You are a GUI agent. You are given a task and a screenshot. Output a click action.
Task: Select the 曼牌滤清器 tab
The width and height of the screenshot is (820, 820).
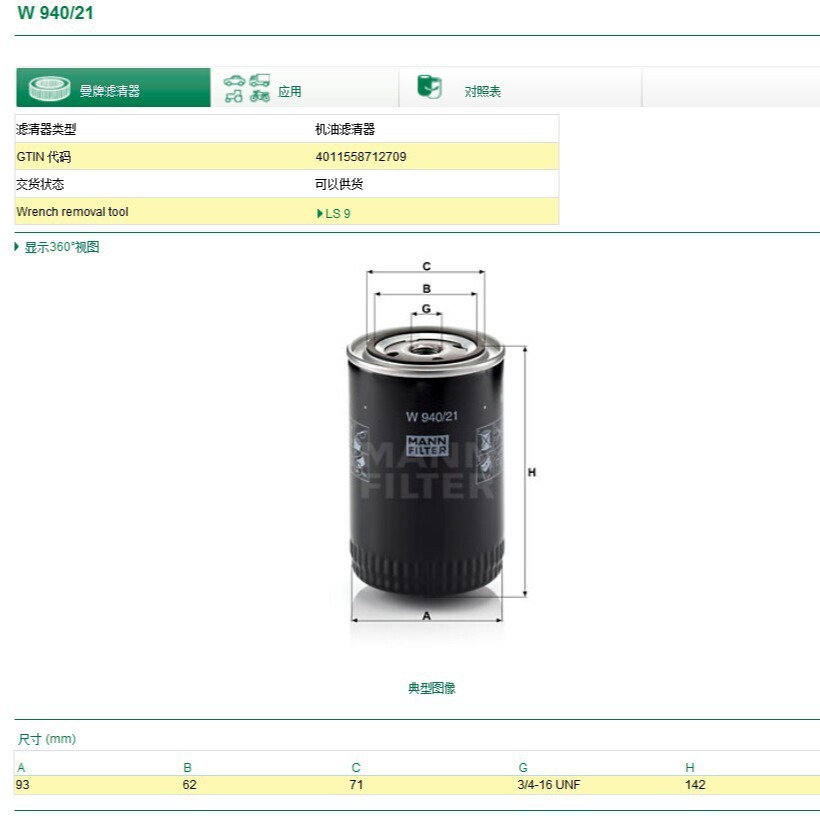(112, 88)
